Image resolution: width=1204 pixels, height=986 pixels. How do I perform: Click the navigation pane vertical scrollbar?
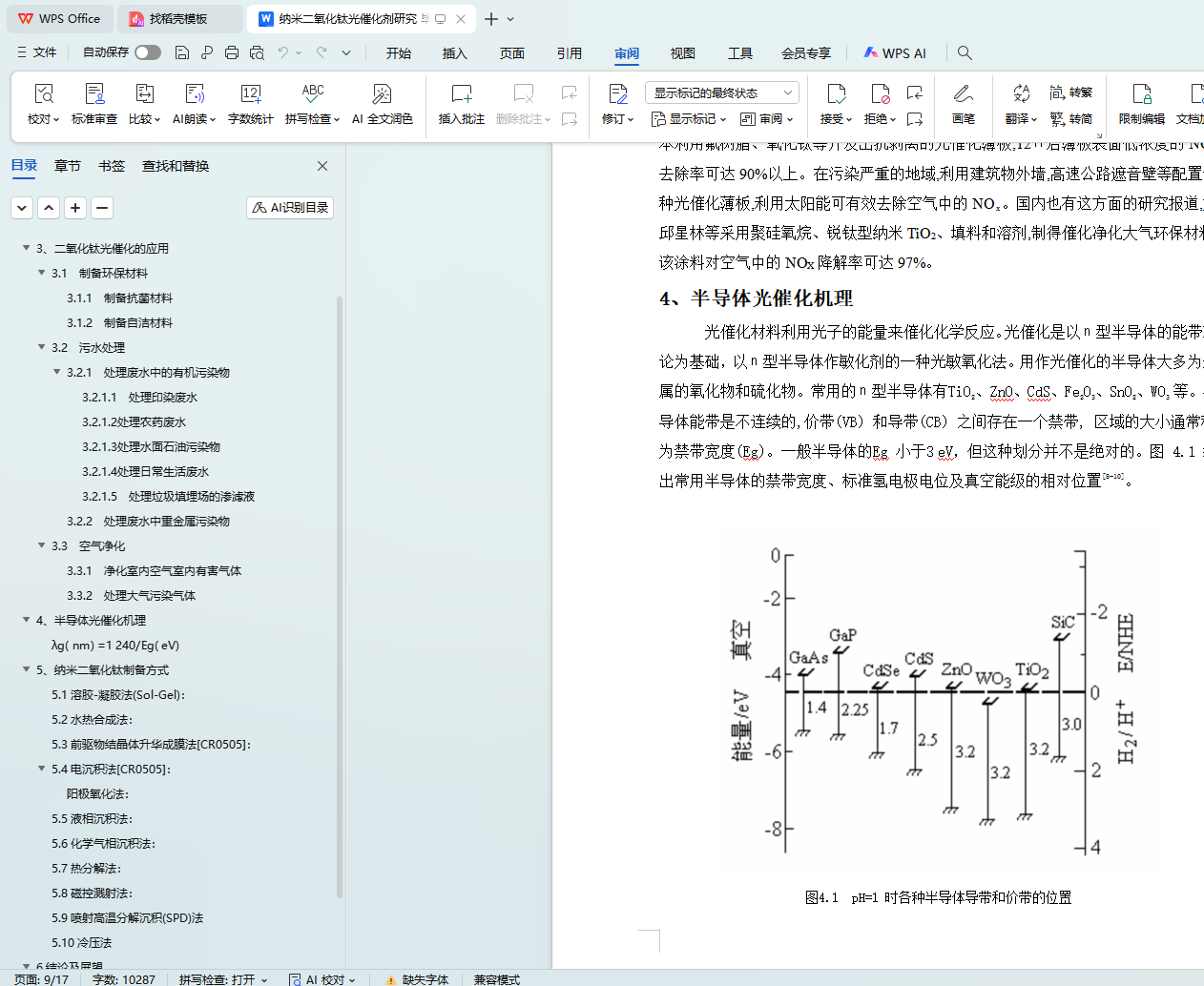[340, 597]
